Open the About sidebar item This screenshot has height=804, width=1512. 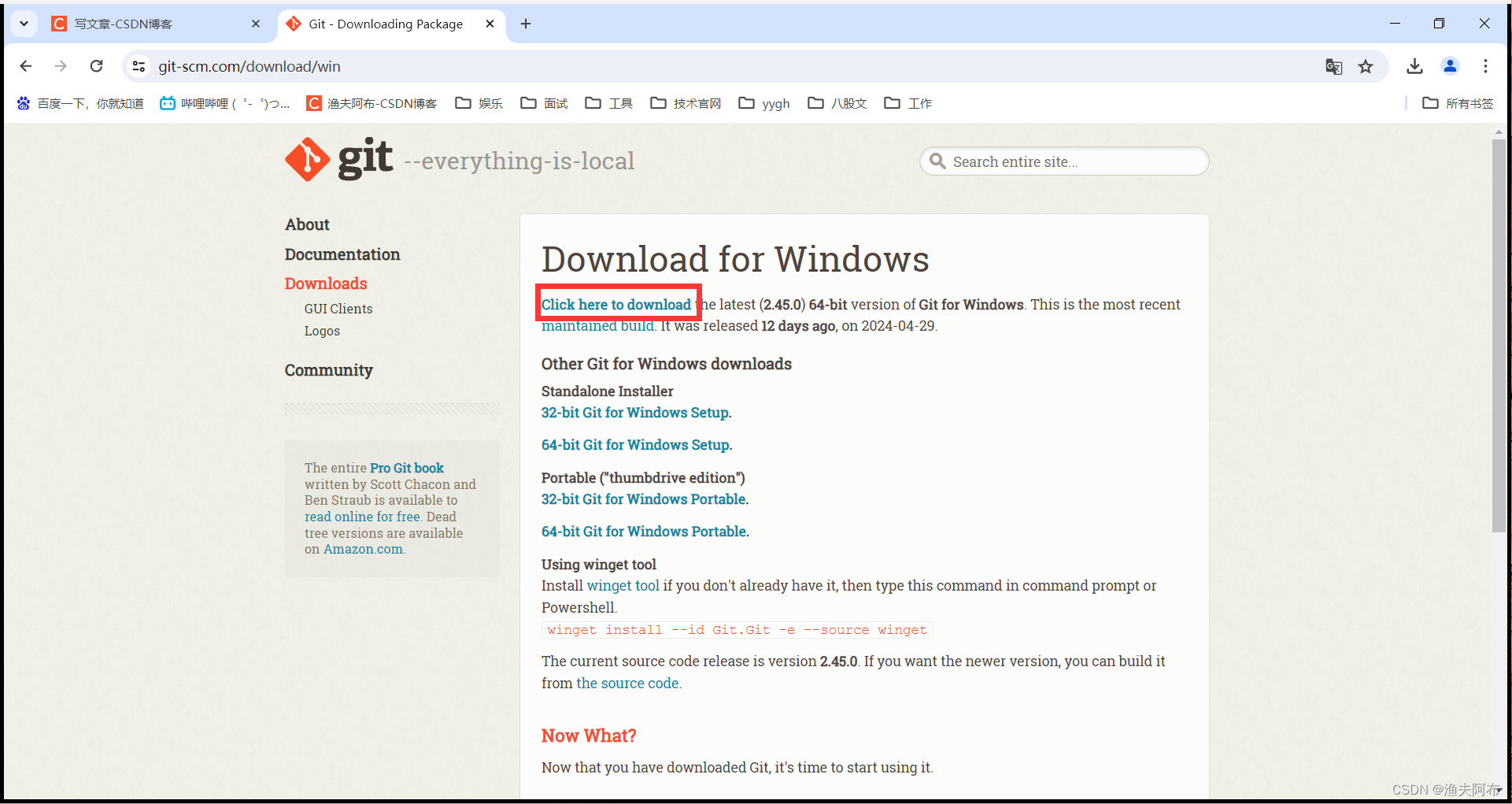(x=307, y=224)
